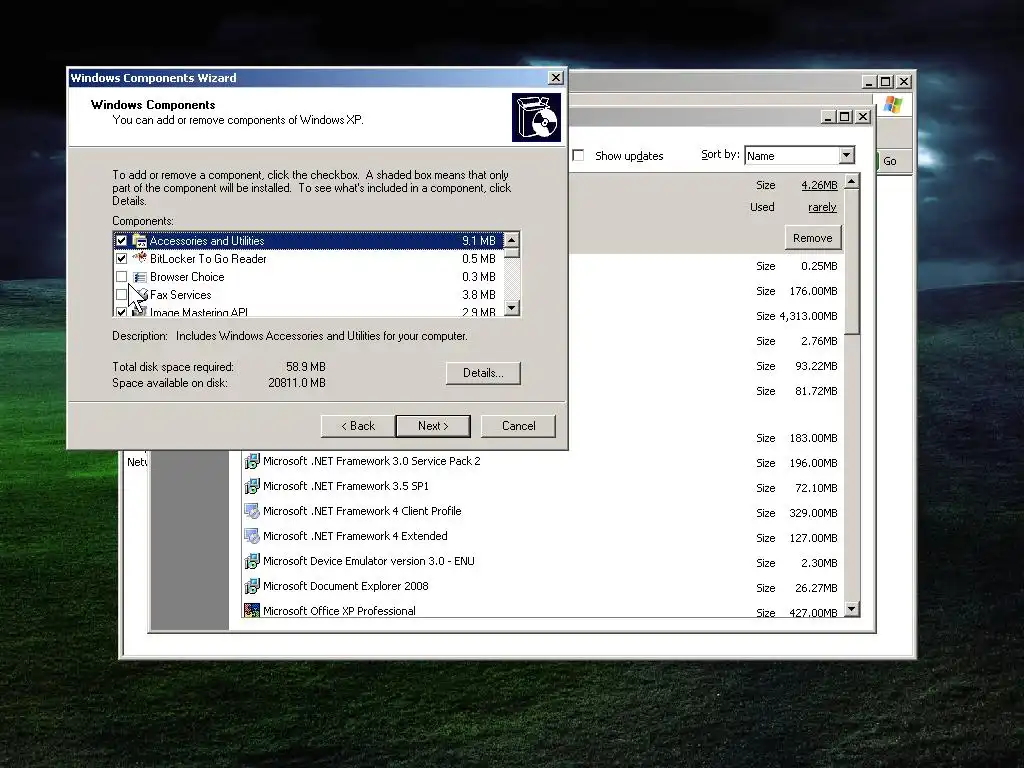Select Microsoft Office XP Professional entry
This screenshot has width=1024, height=768.
tap(339, 611)
